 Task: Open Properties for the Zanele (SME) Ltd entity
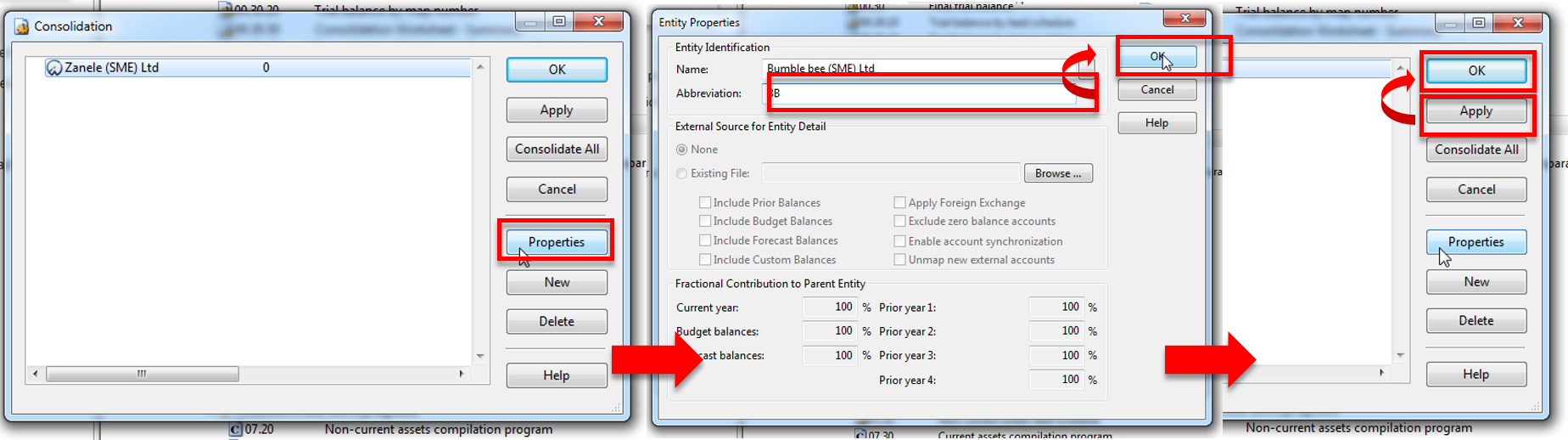point(557,242)
